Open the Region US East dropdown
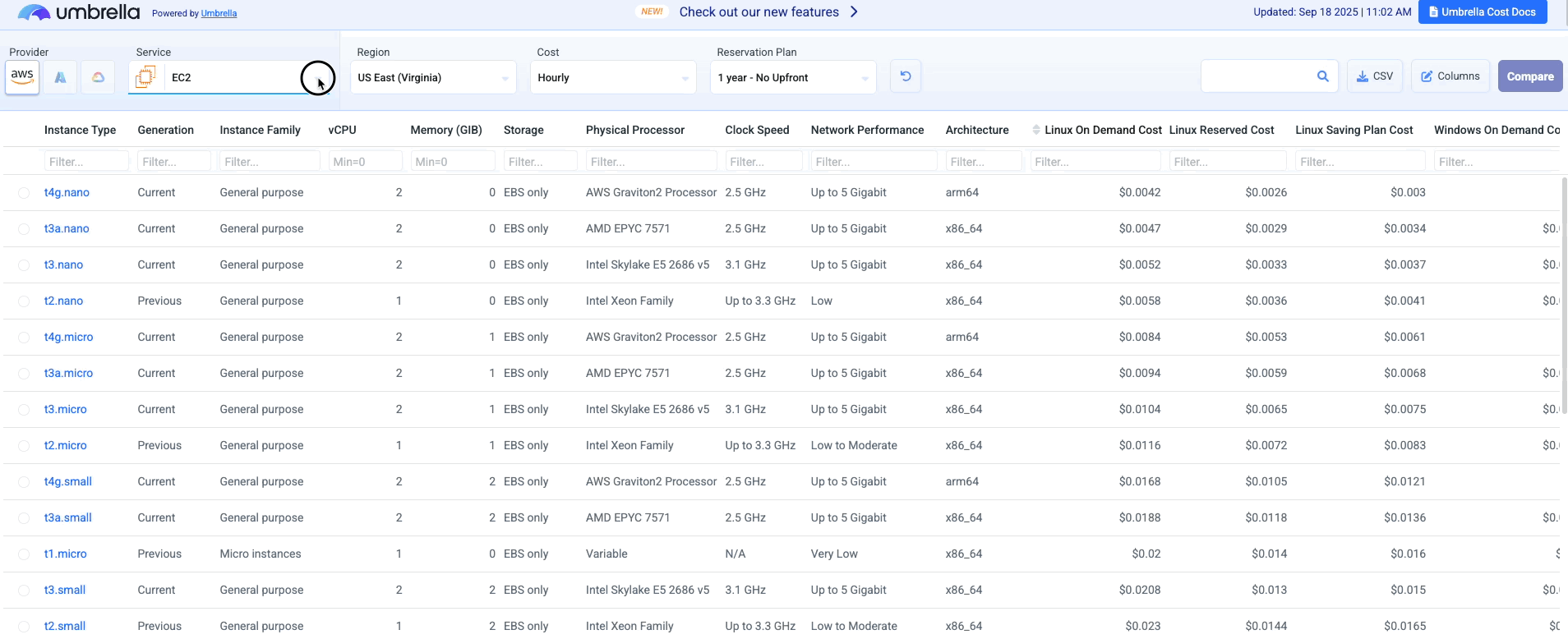This screenshot has width=1568, height=639. [x=433, y=77]
